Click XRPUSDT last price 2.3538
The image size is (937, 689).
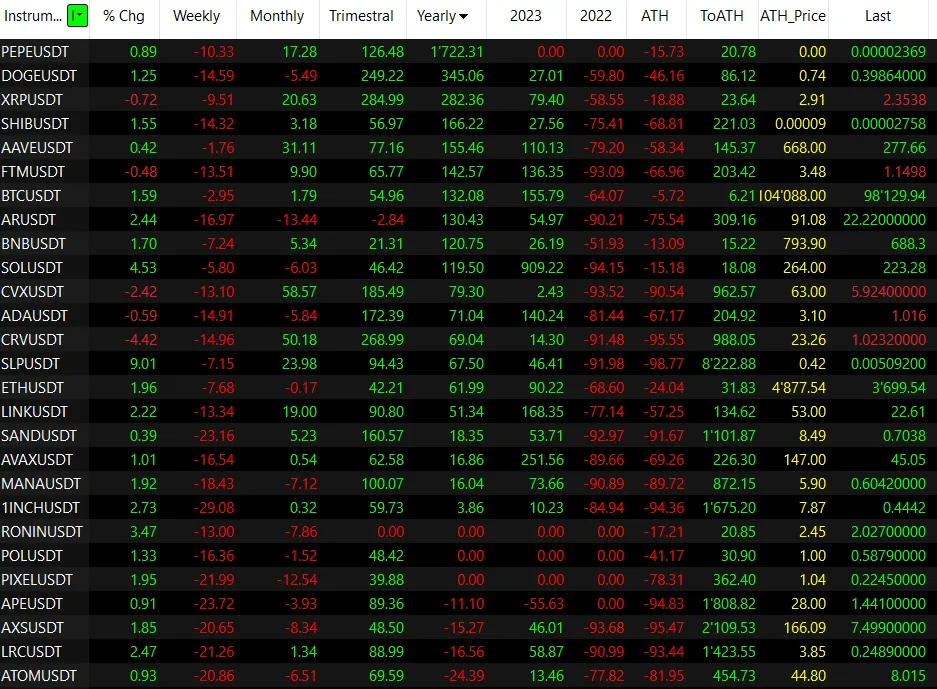coord(905,100)
